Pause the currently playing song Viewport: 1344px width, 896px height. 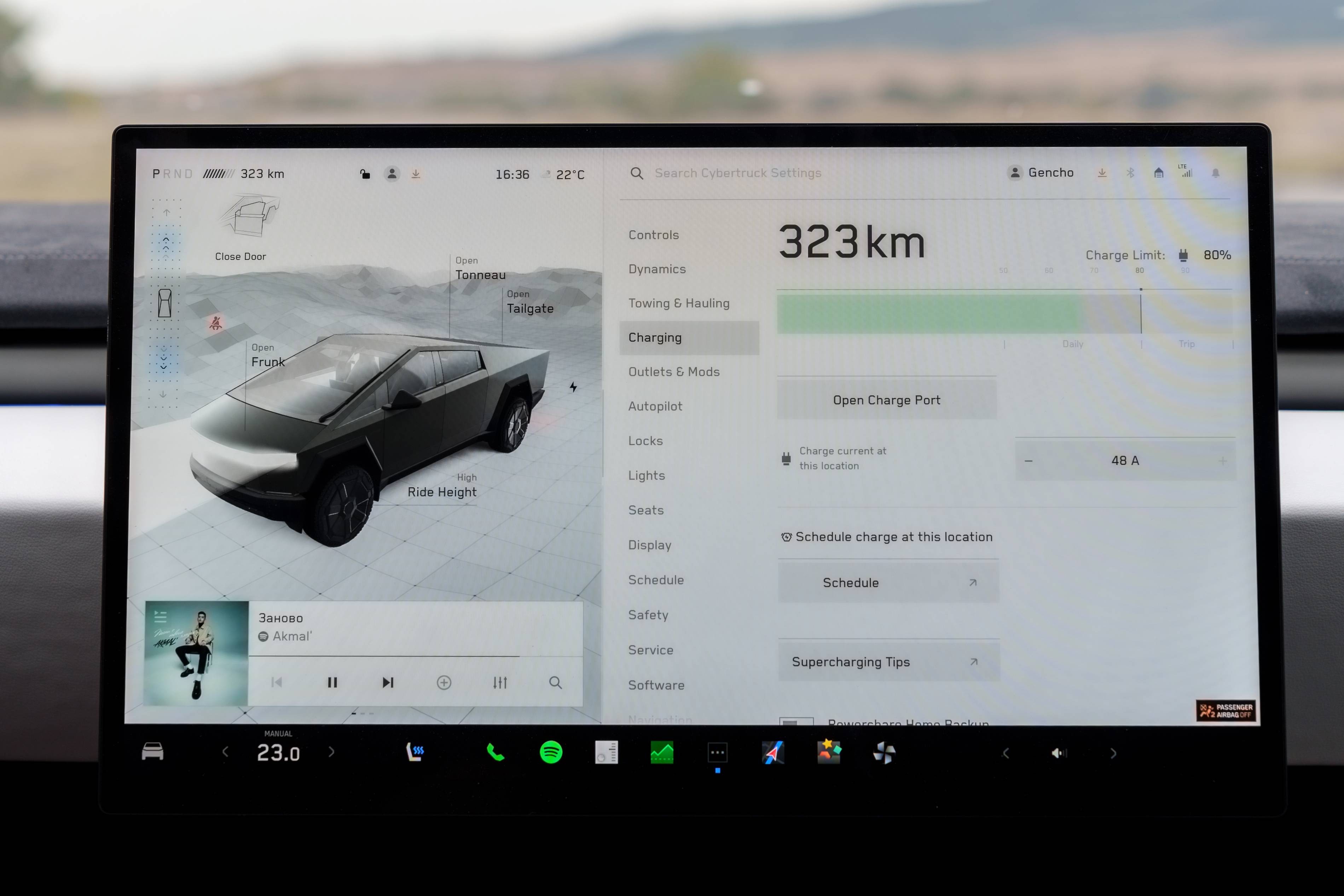coord(332,682)
